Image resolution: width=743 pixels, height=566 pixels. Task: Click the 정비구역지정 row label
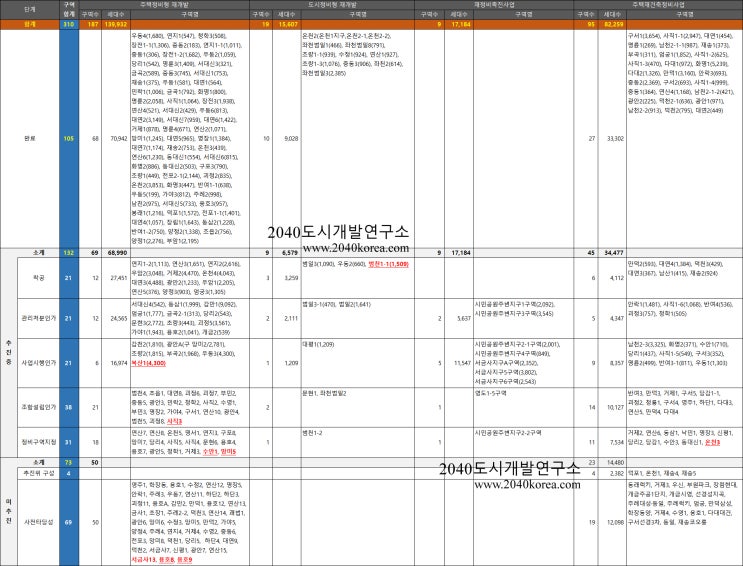(x=38, y=442)
